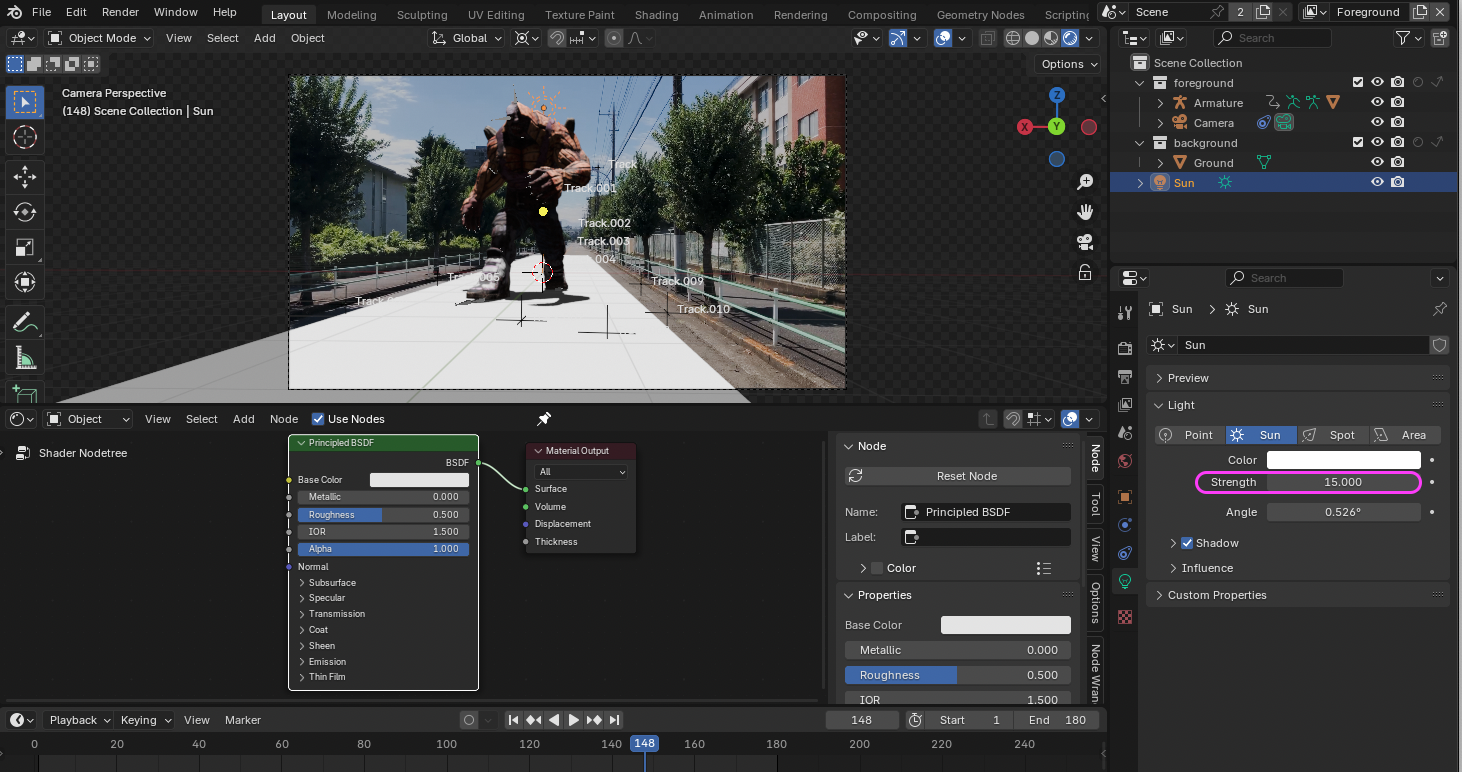Screen dimensions: 1462x772
Task: Expand the Subsurface section in Principled BSDF
Action: point(332,582)
